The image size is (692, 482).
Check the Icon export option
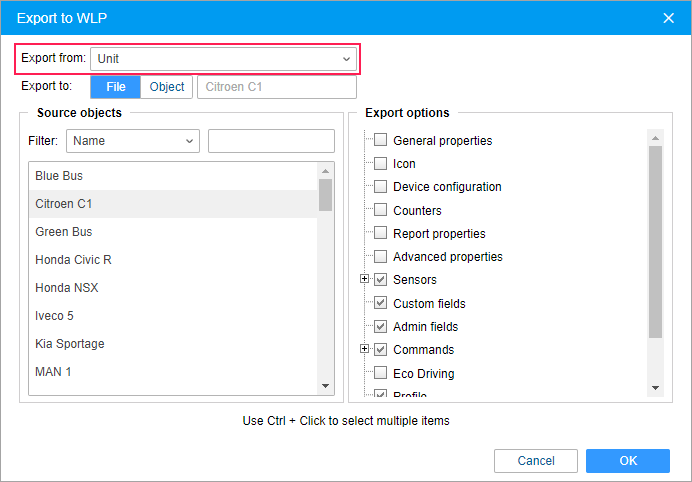pos(380,163)
